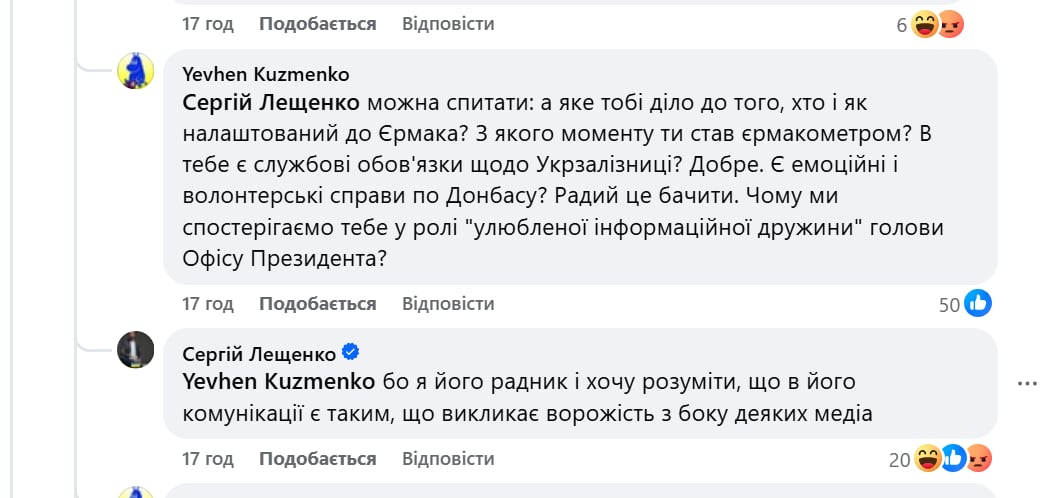Screen dimensions: 1041x498
Task: Click the angry emoji on Лещенко's reply
Action: tap(979, 459)
